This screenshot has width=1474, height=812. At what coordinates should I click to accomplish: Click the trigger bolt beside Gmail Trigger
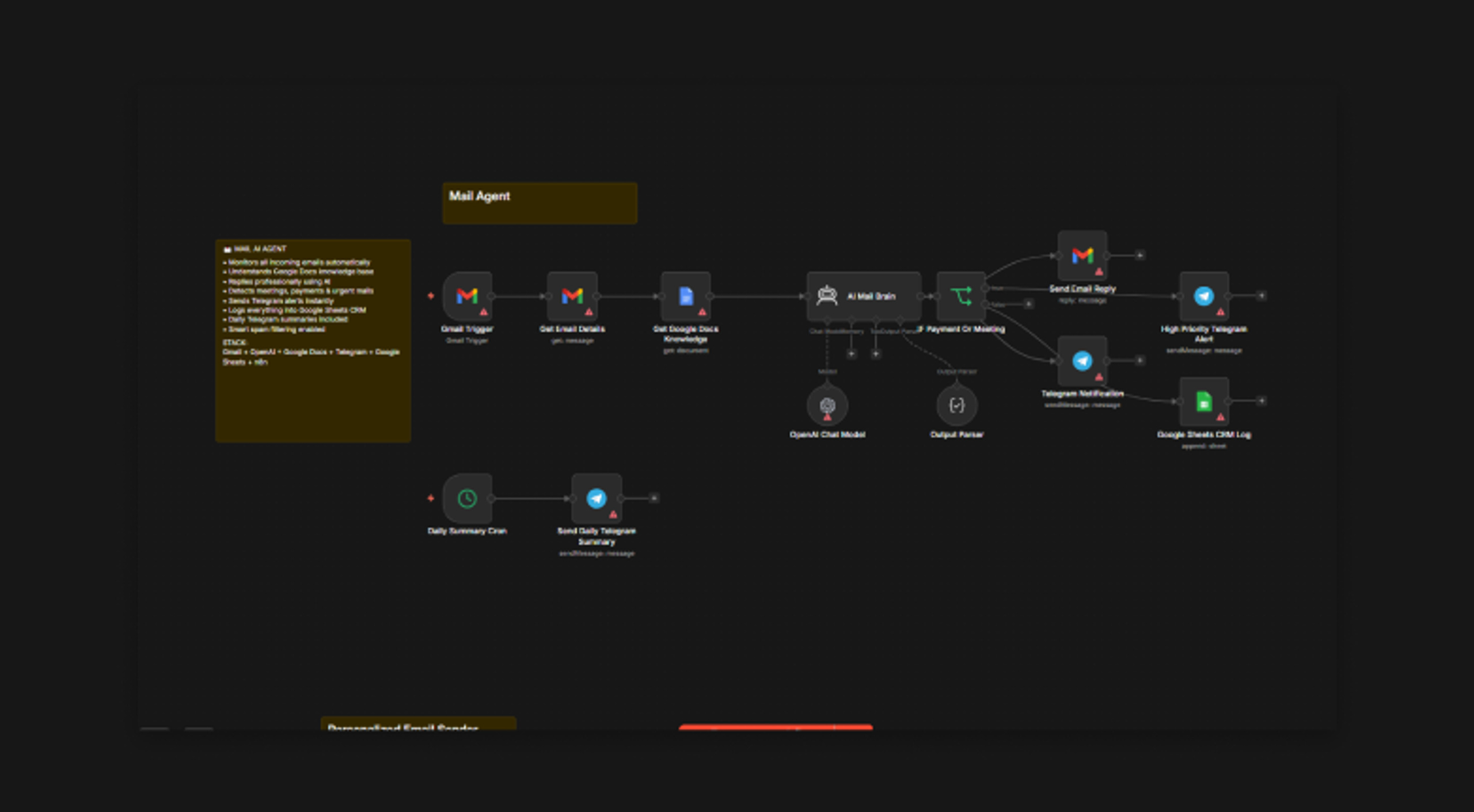(431, 296)
